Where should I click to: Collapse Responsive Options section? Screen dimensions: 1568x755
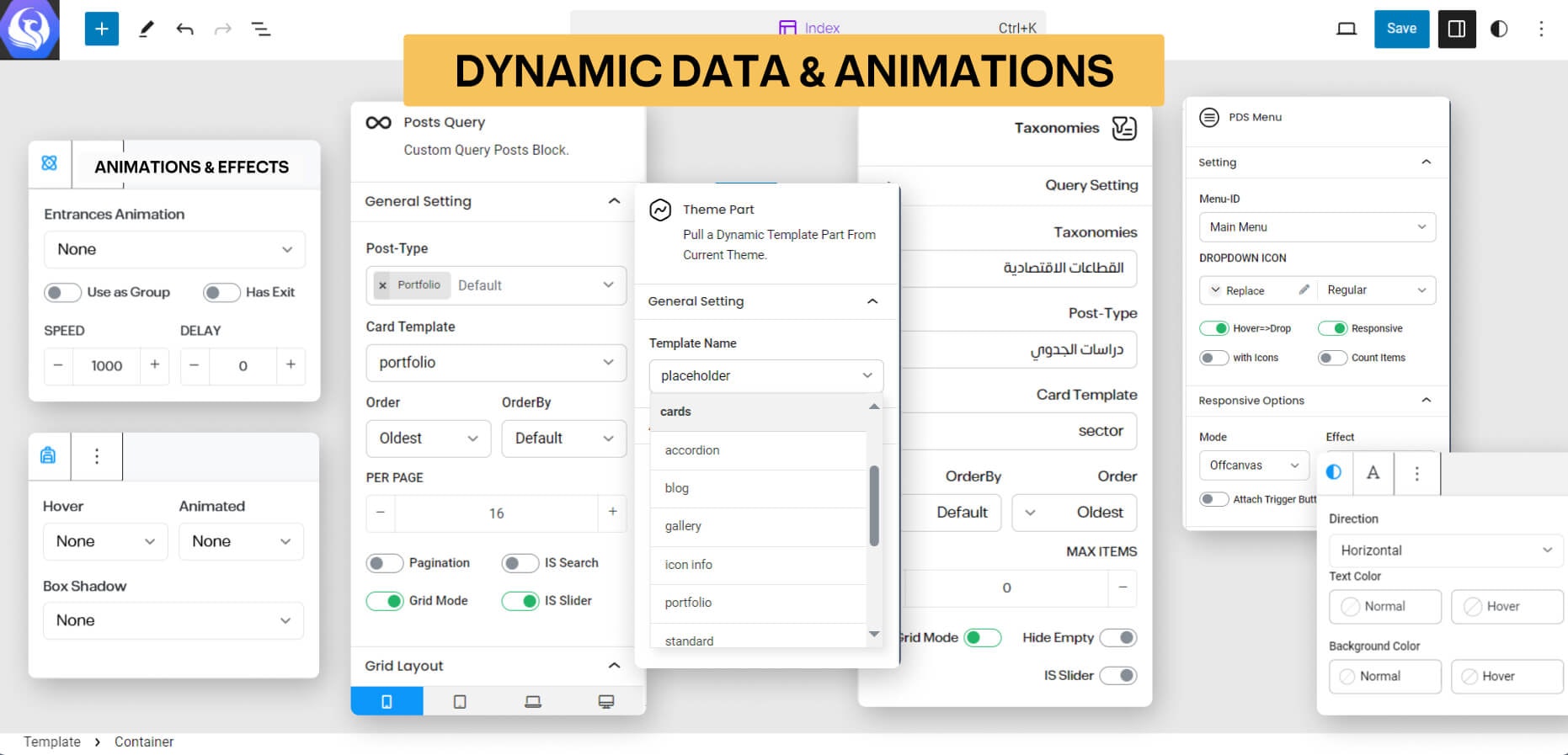tap(1426, 401)
